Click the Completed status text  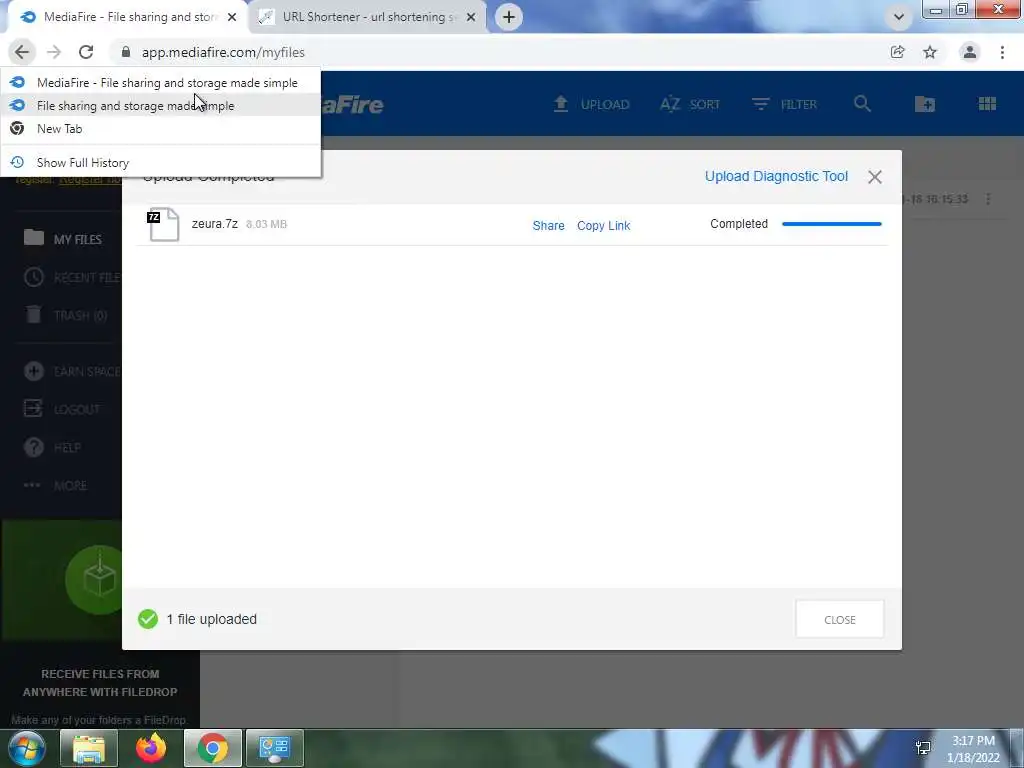click(x=739, y=224)
